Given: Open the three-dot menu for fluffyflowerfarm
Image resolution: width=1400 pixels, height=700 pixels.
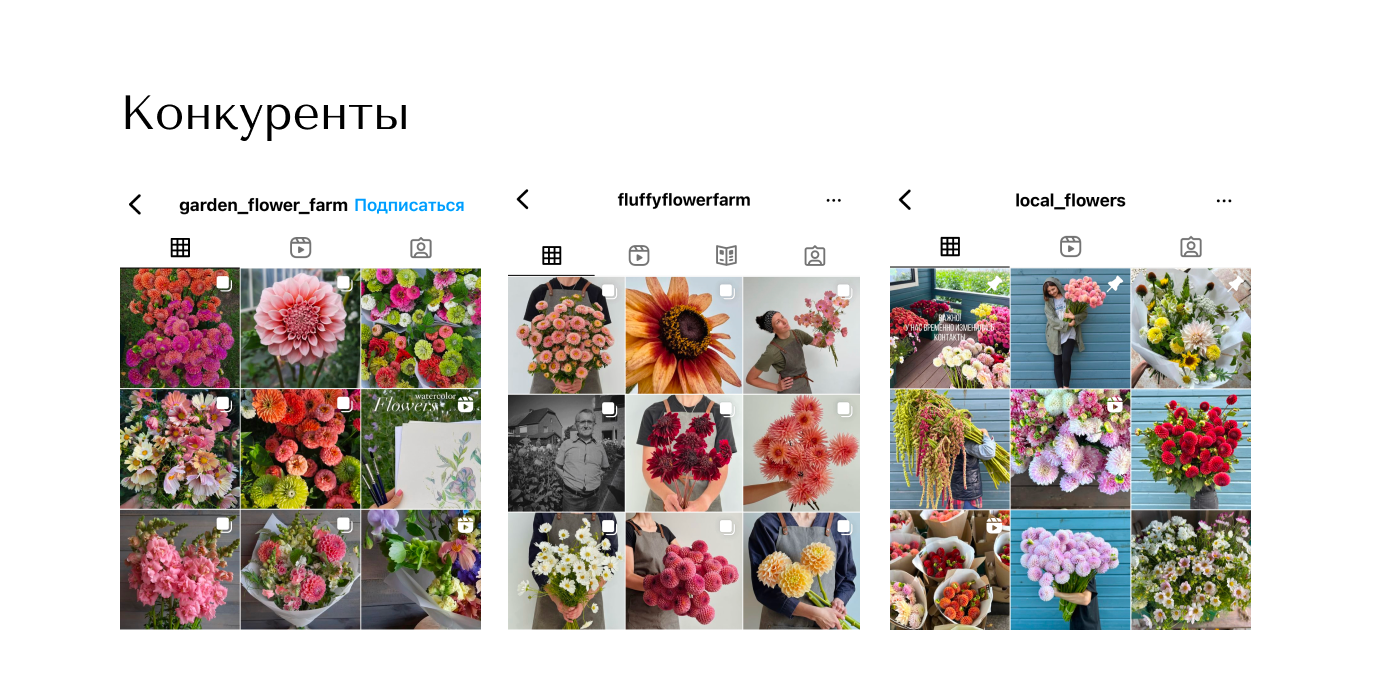Looking at the screenshot, I should (834, 200).
